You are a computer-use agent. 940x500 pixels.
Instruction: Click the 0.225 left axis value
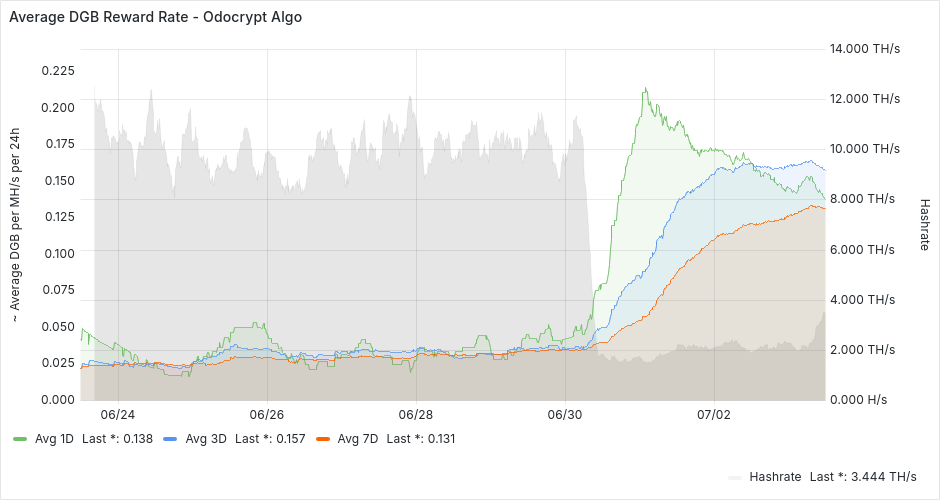pos(58,71)
